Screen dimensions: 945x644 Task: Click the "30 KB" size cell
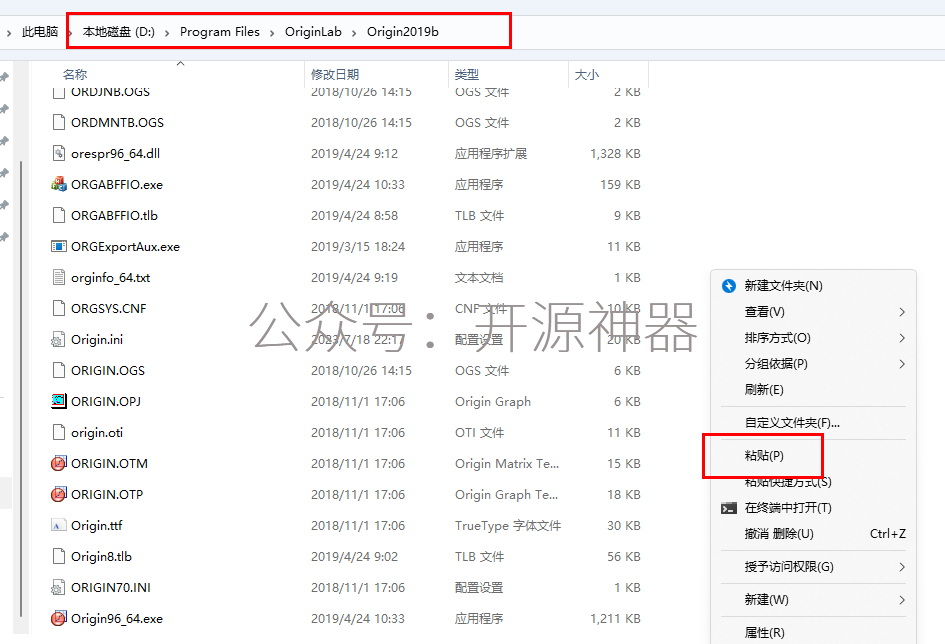coord(624,526)
